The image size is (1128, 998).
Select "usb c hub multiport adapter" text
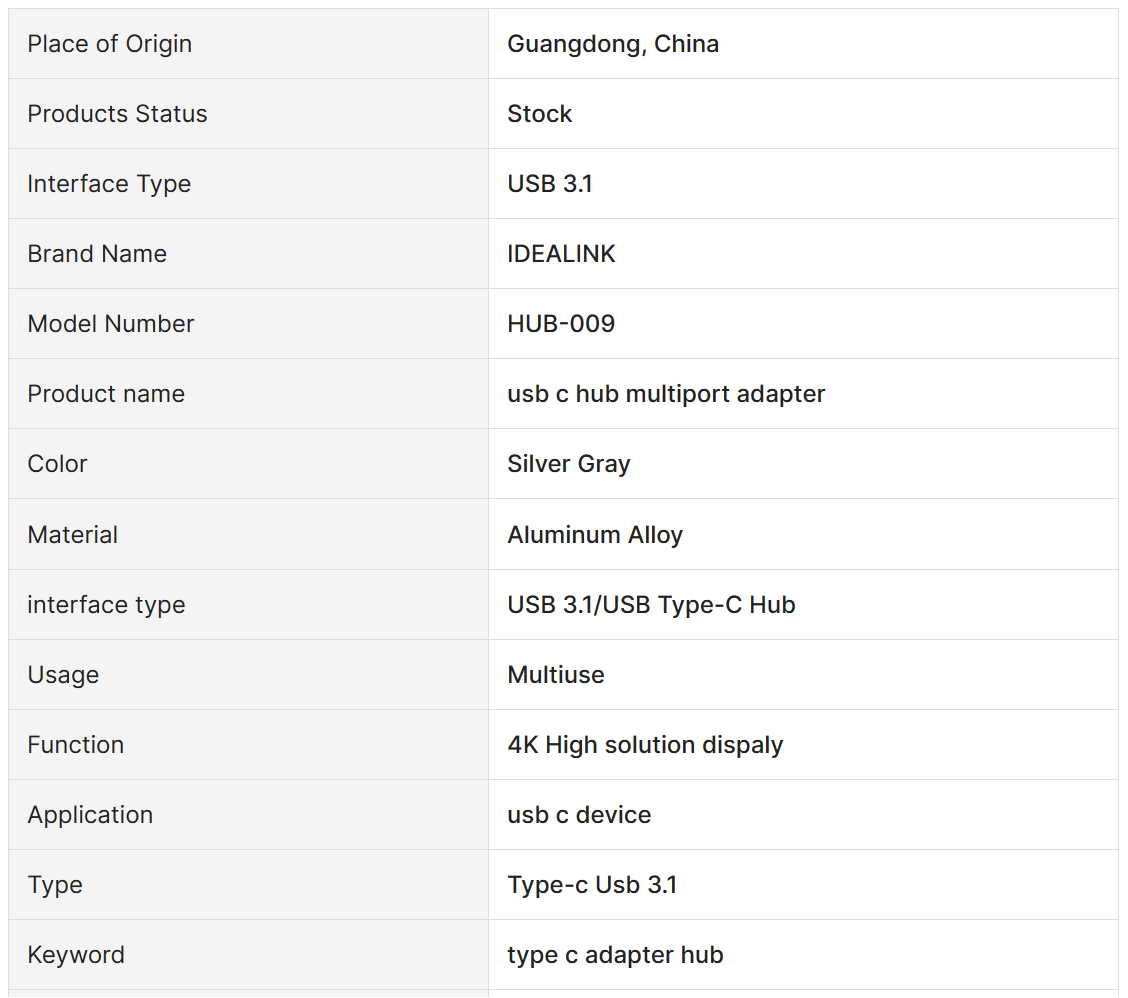tap(666, 394)
